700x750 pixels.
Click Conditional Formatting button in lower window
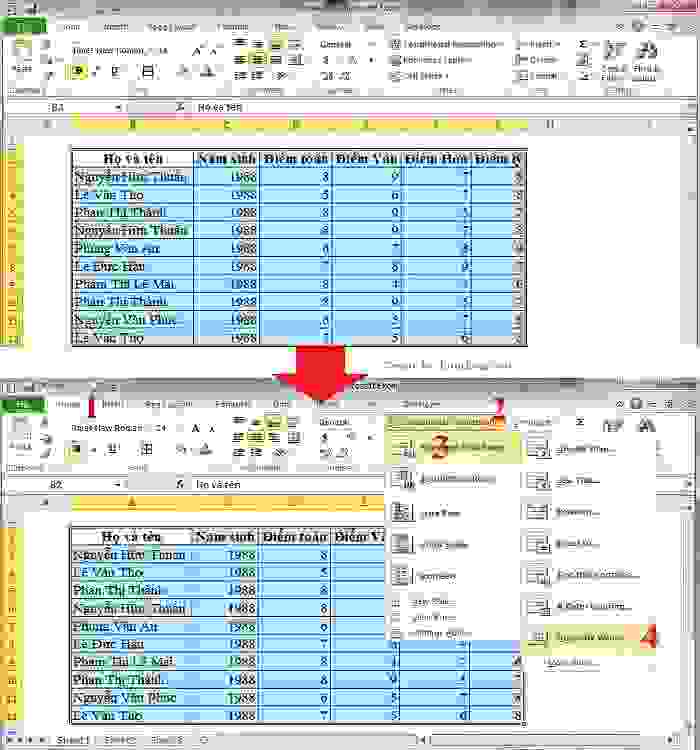point(445,421)
